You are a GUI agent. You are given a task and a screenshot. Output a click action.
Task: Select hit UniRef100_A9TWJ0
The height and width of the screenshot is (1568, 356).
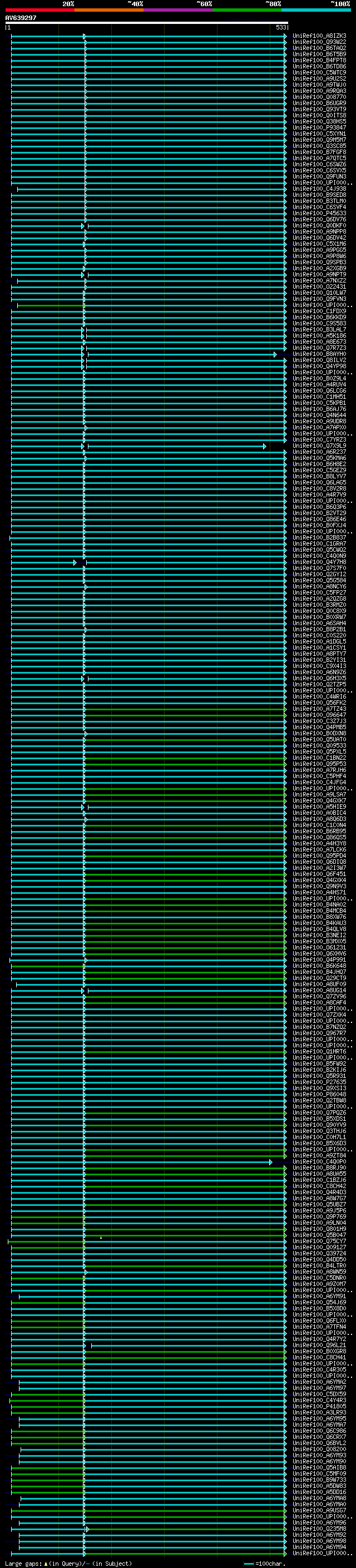(319, 85)
